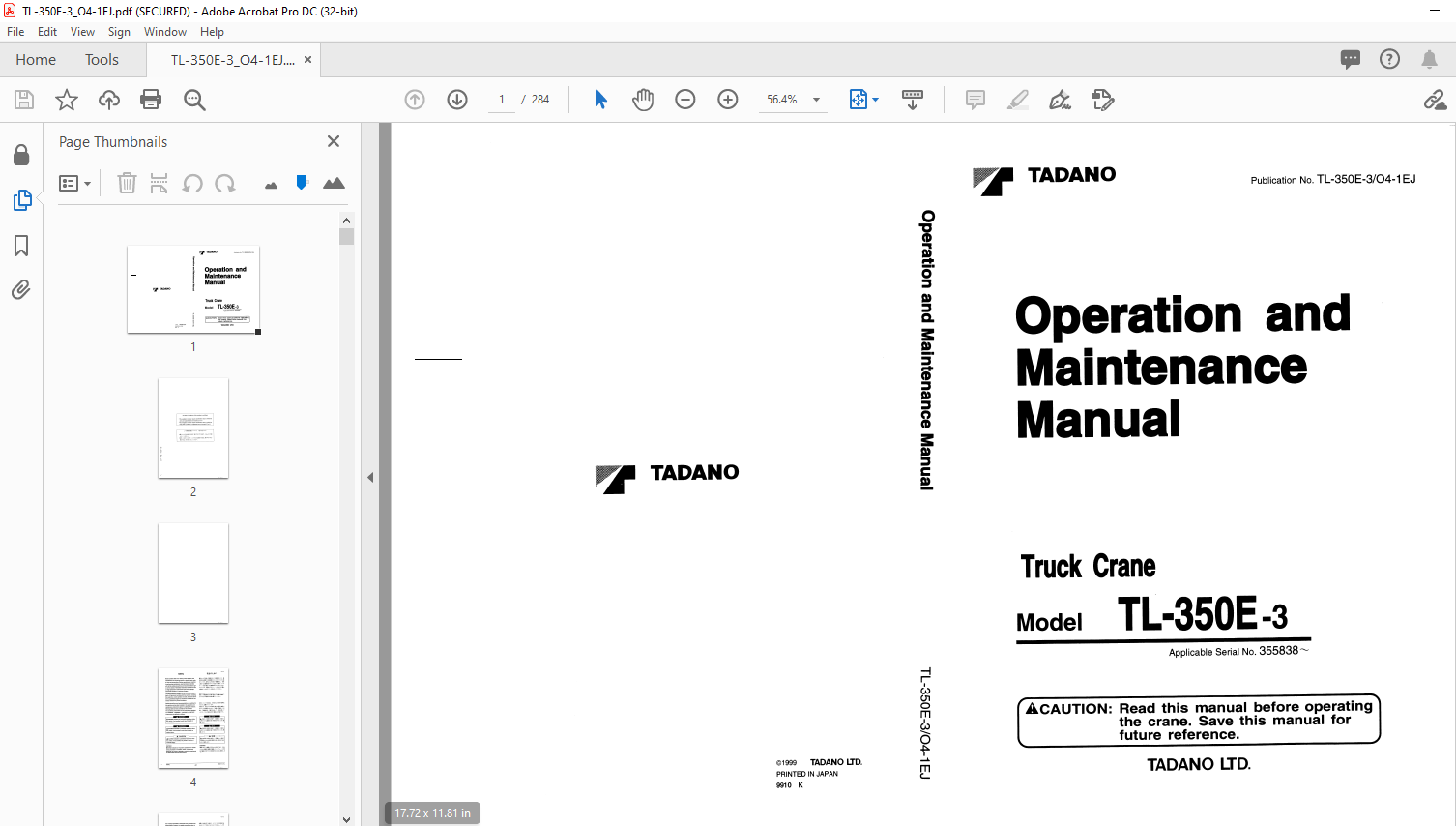
Task: Toggle the Page Thumbnails panel icon
Action: 21,200
